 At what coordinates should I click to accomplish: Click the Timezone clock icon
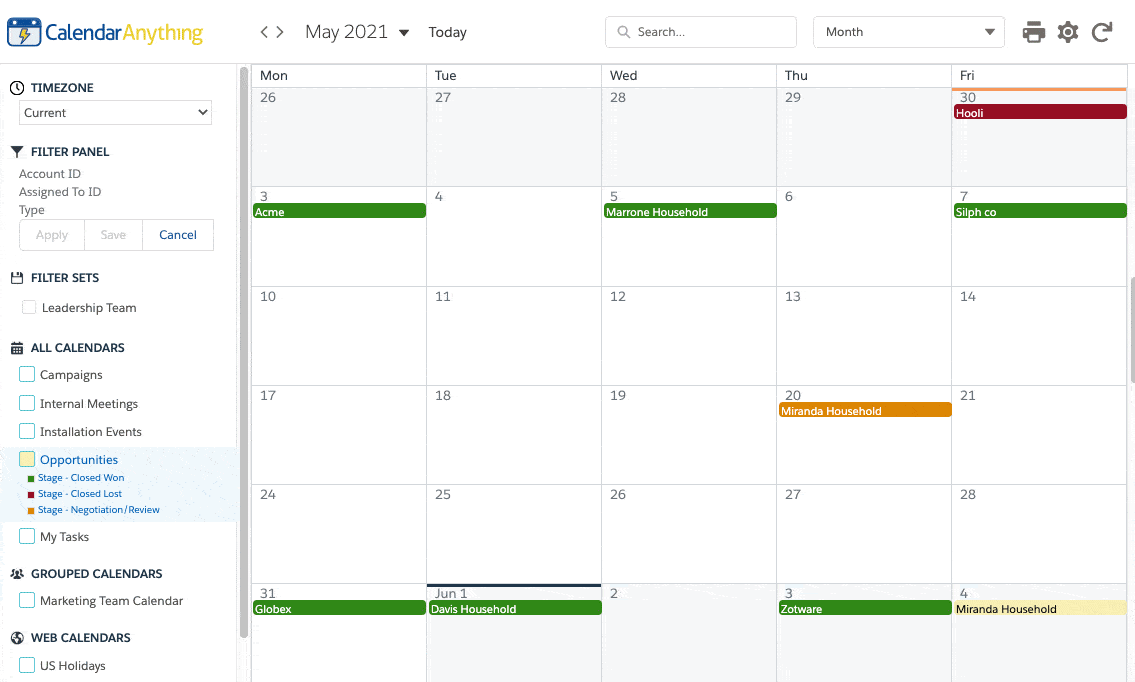15,87
